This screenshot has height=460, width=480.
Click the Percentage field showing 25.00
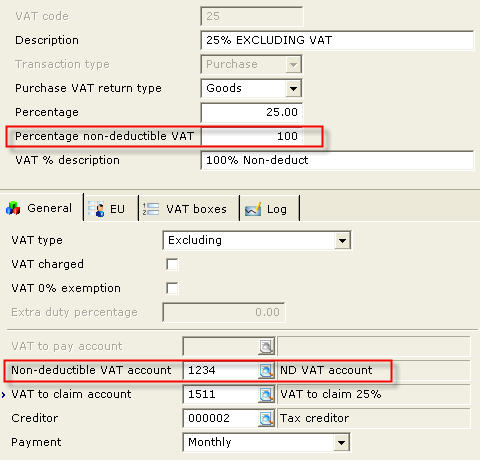(x=252, y=112)
